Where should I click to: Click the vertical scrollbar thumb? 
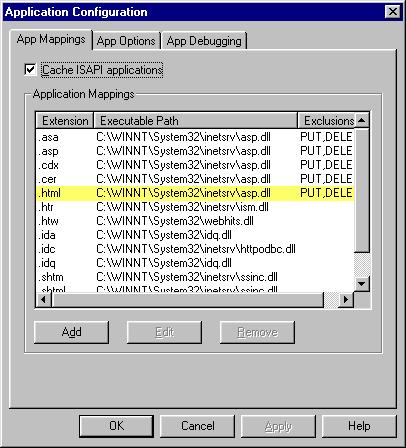tap(362, 190)
